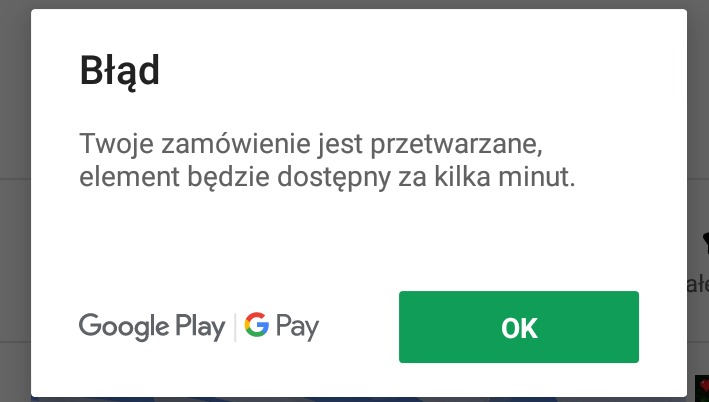Click the Pay wordmark beside the G
The image size is (709, 402).
(x=298, y=327)
